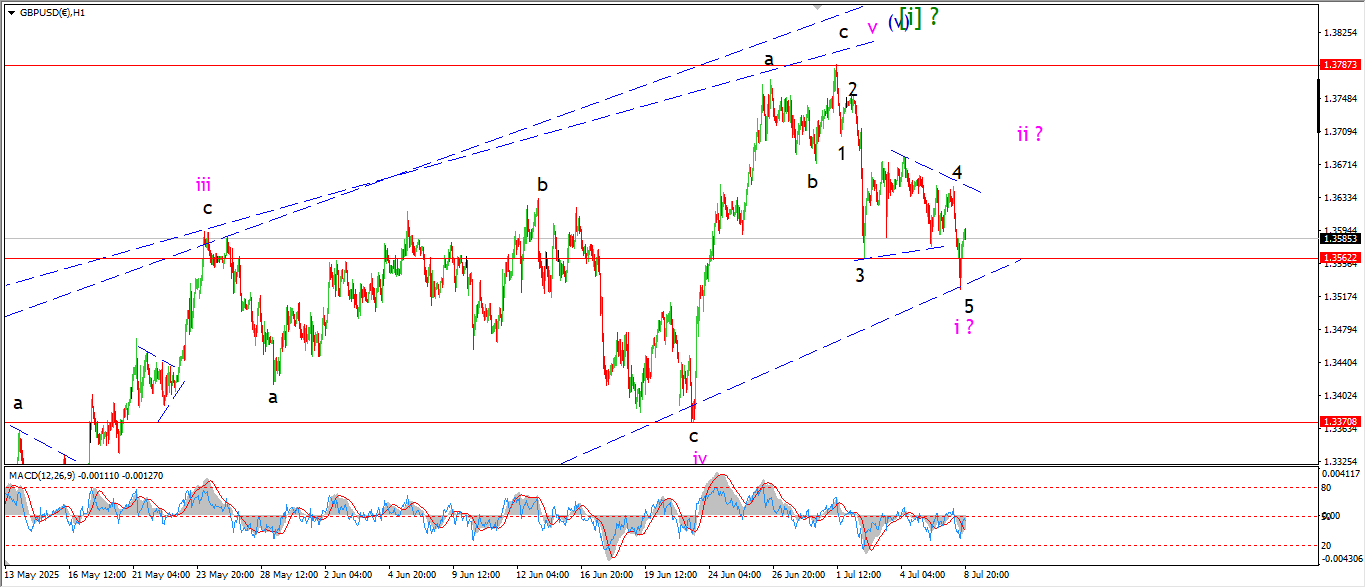Select the magenta 'iii' wave label

click(203, 184)
